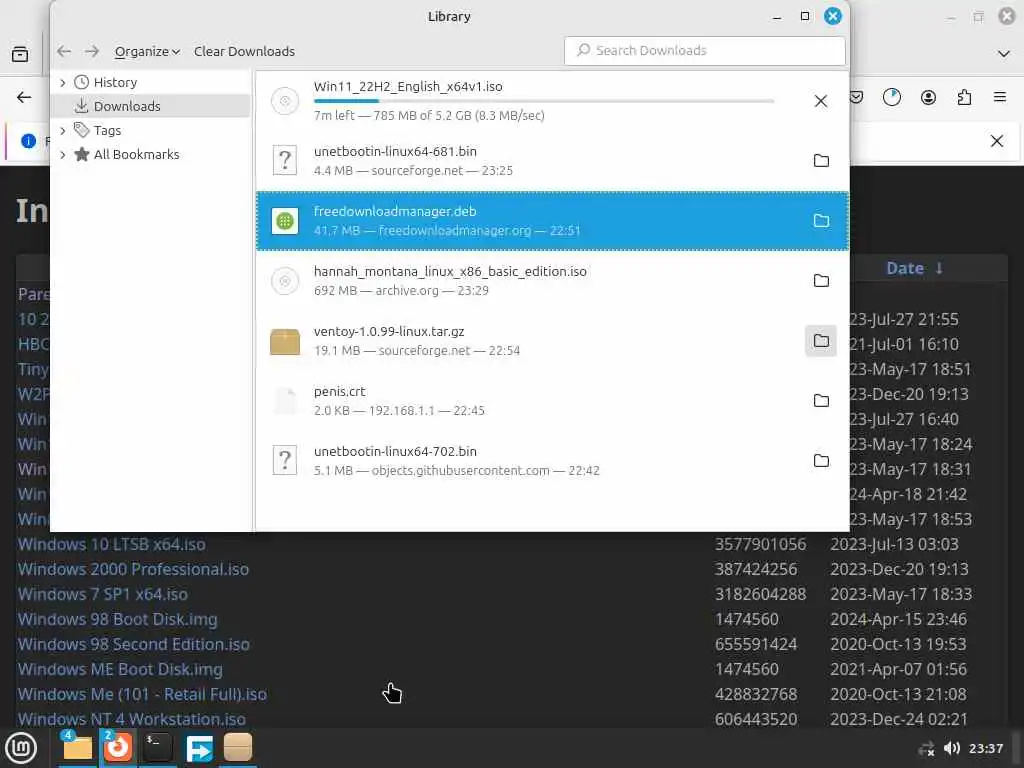Open Windows 10 LTSB x64.iso link
Image resolution: width=1024 pixels, height=768 pixels.
112,544
